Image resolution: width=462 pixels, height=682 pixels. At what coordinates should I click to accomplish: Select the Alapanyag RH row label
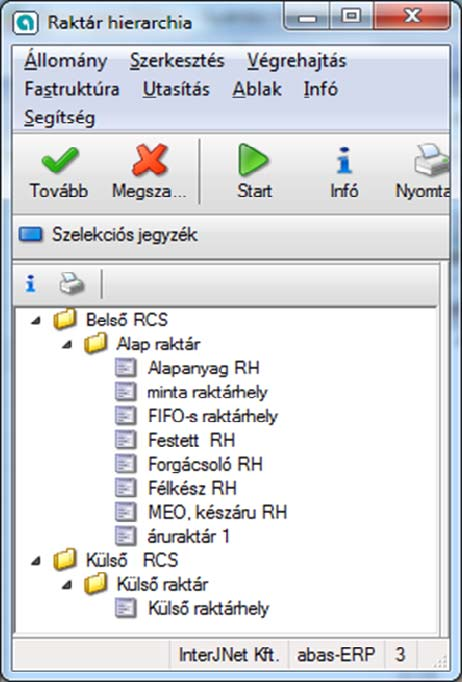point(204,368)
